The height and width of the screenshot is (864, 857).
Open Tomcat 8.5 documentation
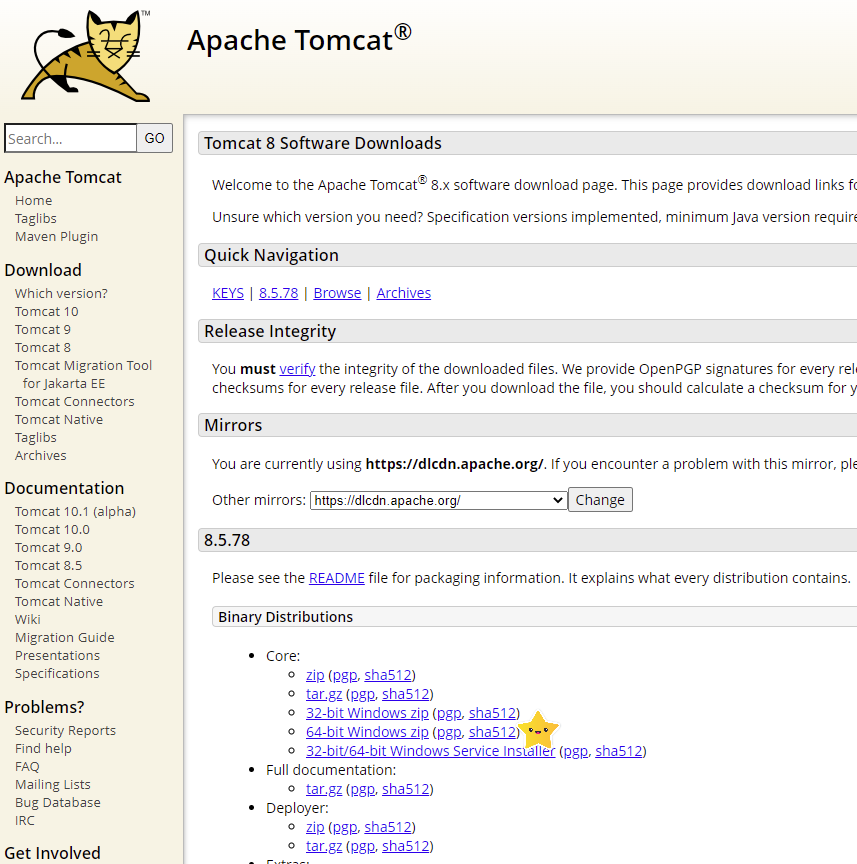48,566
